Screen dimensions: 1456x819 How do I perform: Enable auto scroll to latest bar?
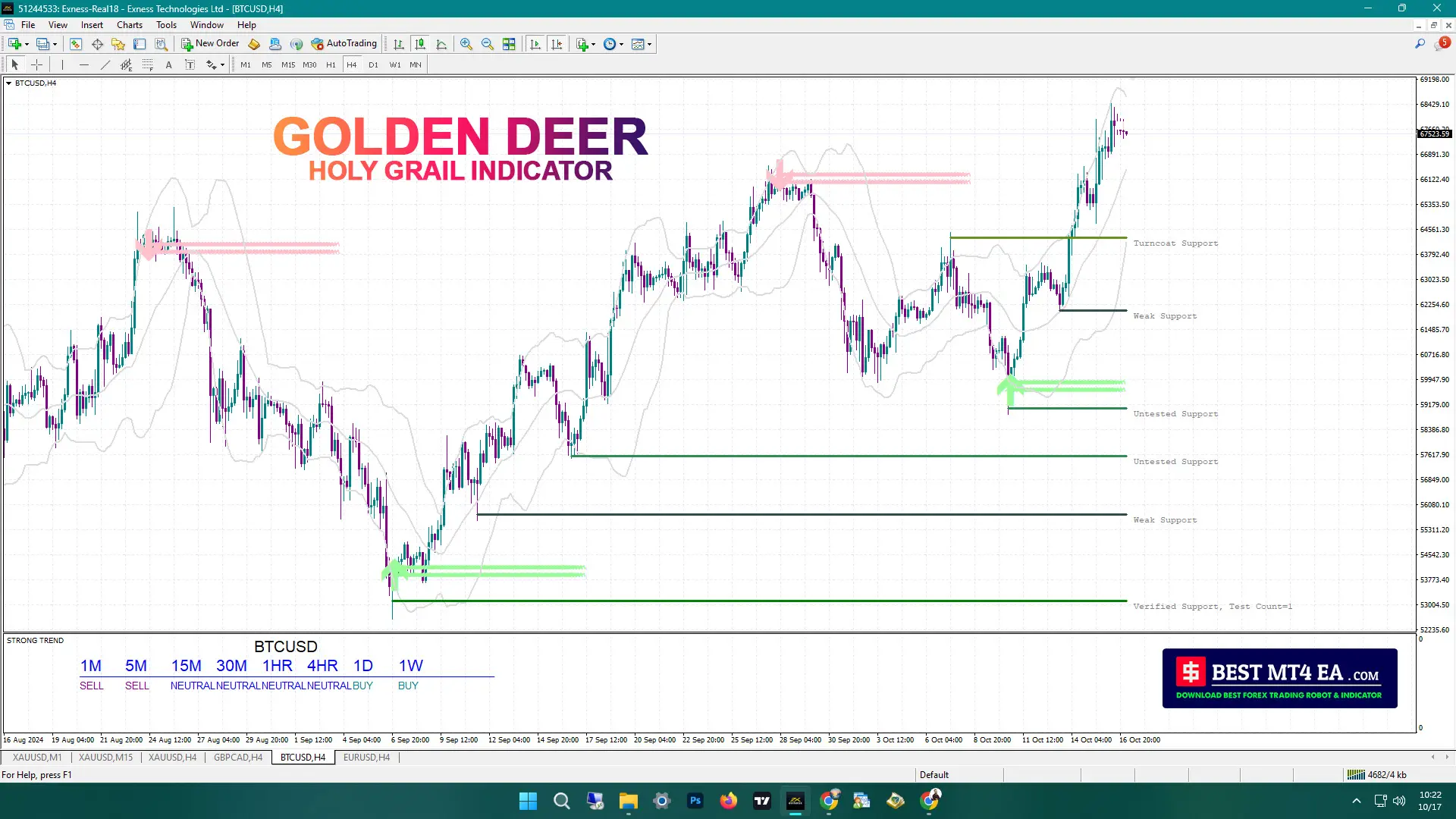pyautogui.click(x=535, y=43)
